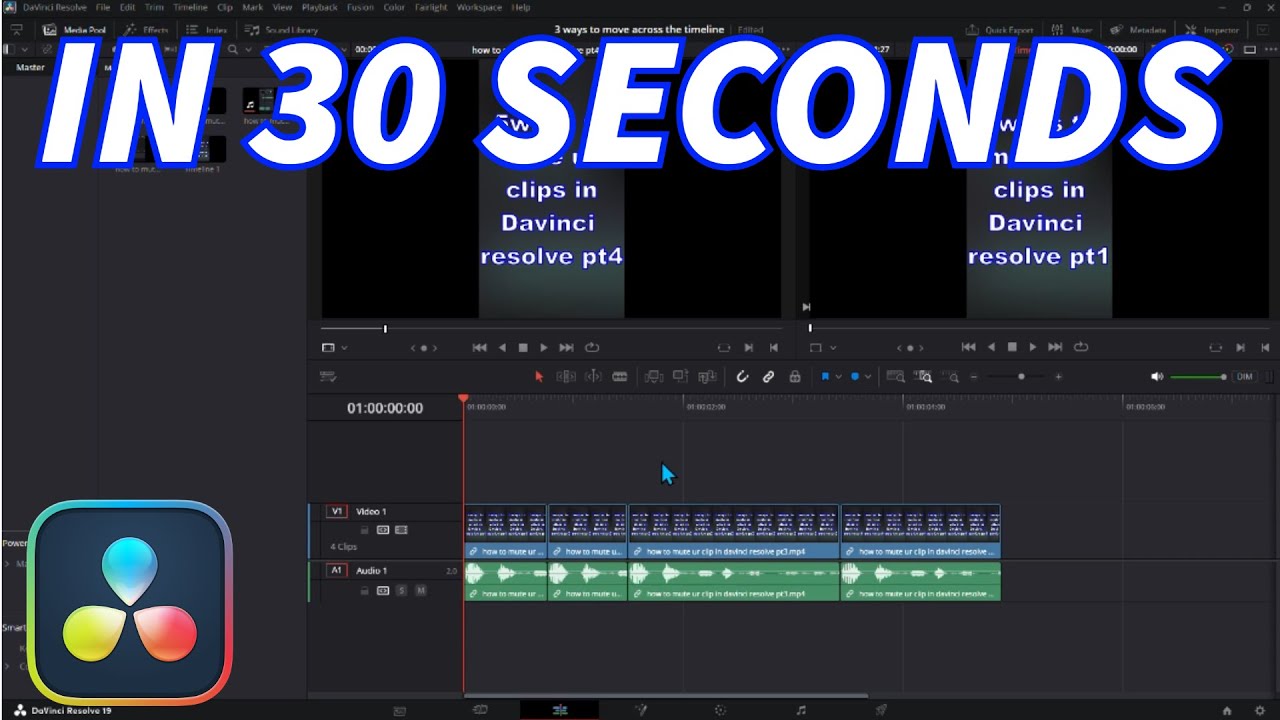
Task: Open the flag color dropdown arrow
Action: [x=838, y=377]
